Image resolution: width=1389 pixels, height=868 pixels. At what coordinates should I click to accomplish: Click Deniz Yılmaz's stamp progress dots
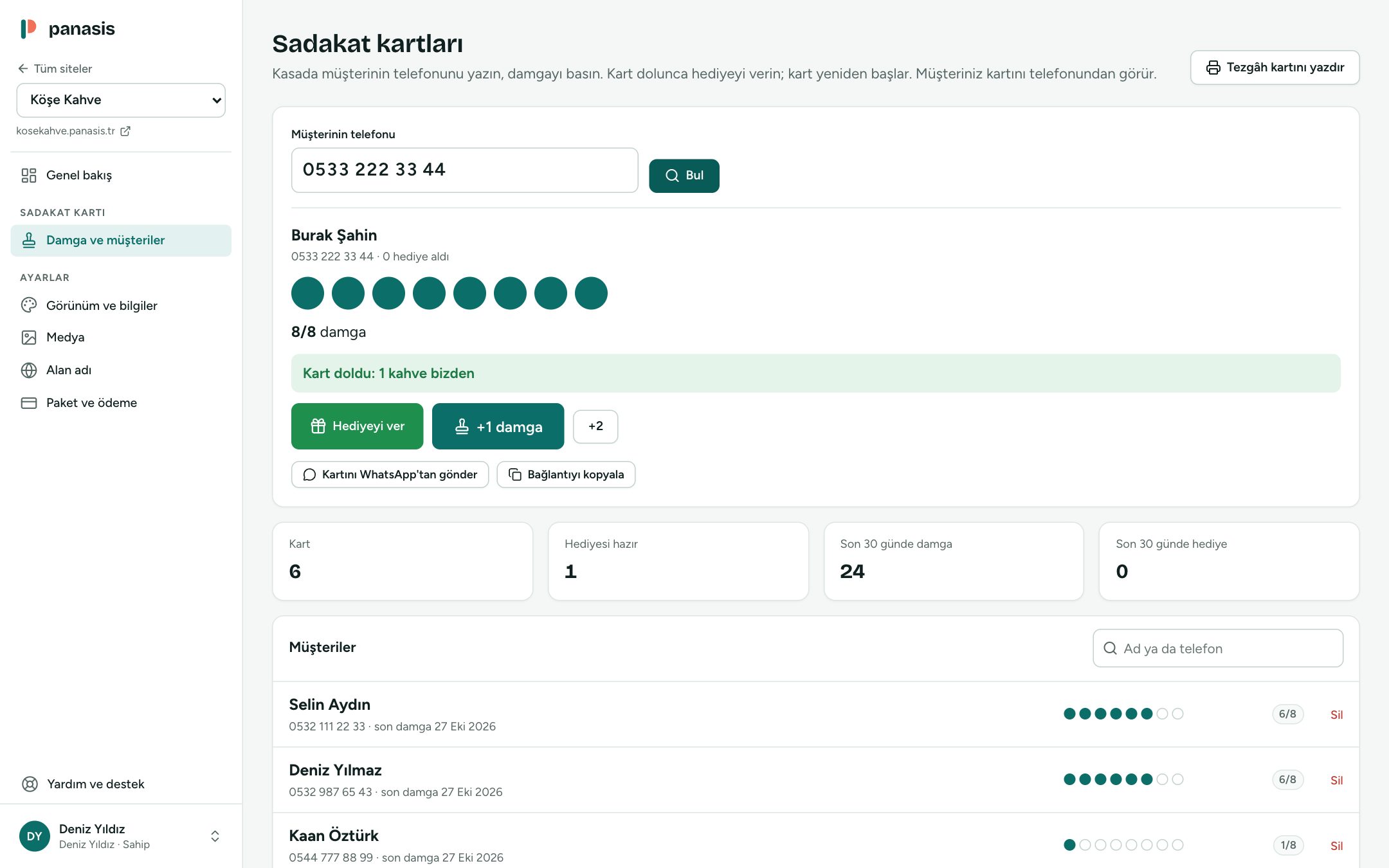1123,779
